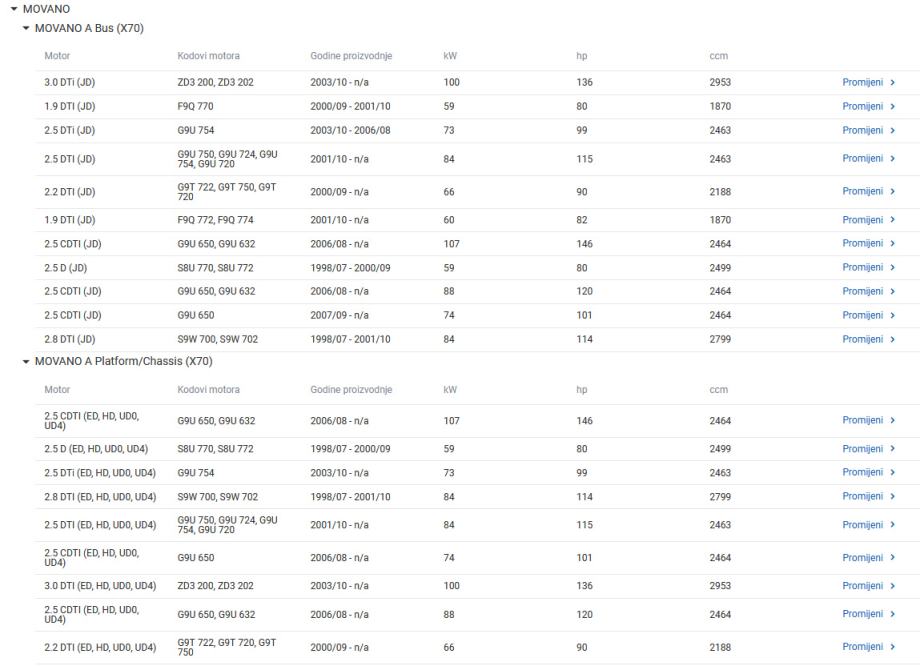The width and height of the screenshot is (920, 666).
Task: Click chevron arrow in Platform/Chassis 2.5 D row
Action: point(892,448)
